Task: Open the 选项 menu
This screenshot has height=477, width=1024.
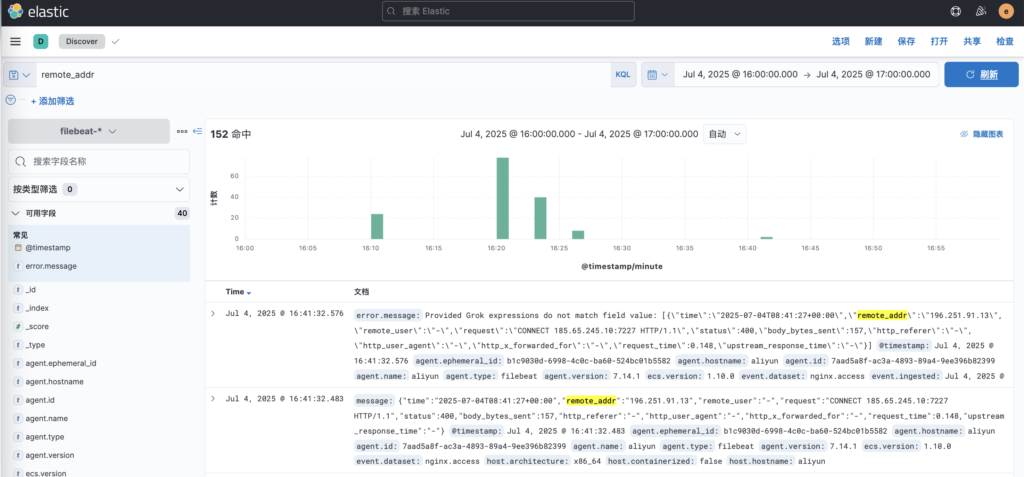Action: click(x=840, y=41)
